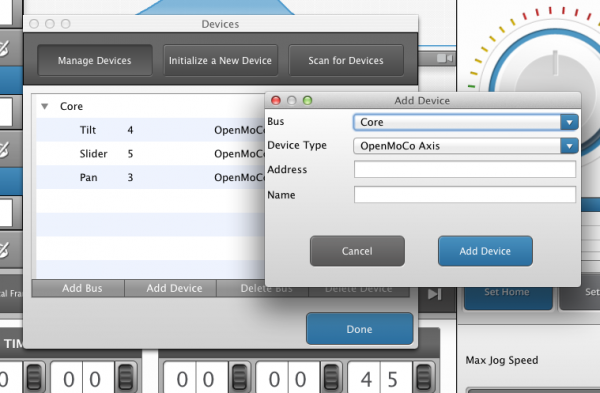600x393 pixels.
Task: Confirm with the blue Add Device button
Action: (x=485, y=251)
